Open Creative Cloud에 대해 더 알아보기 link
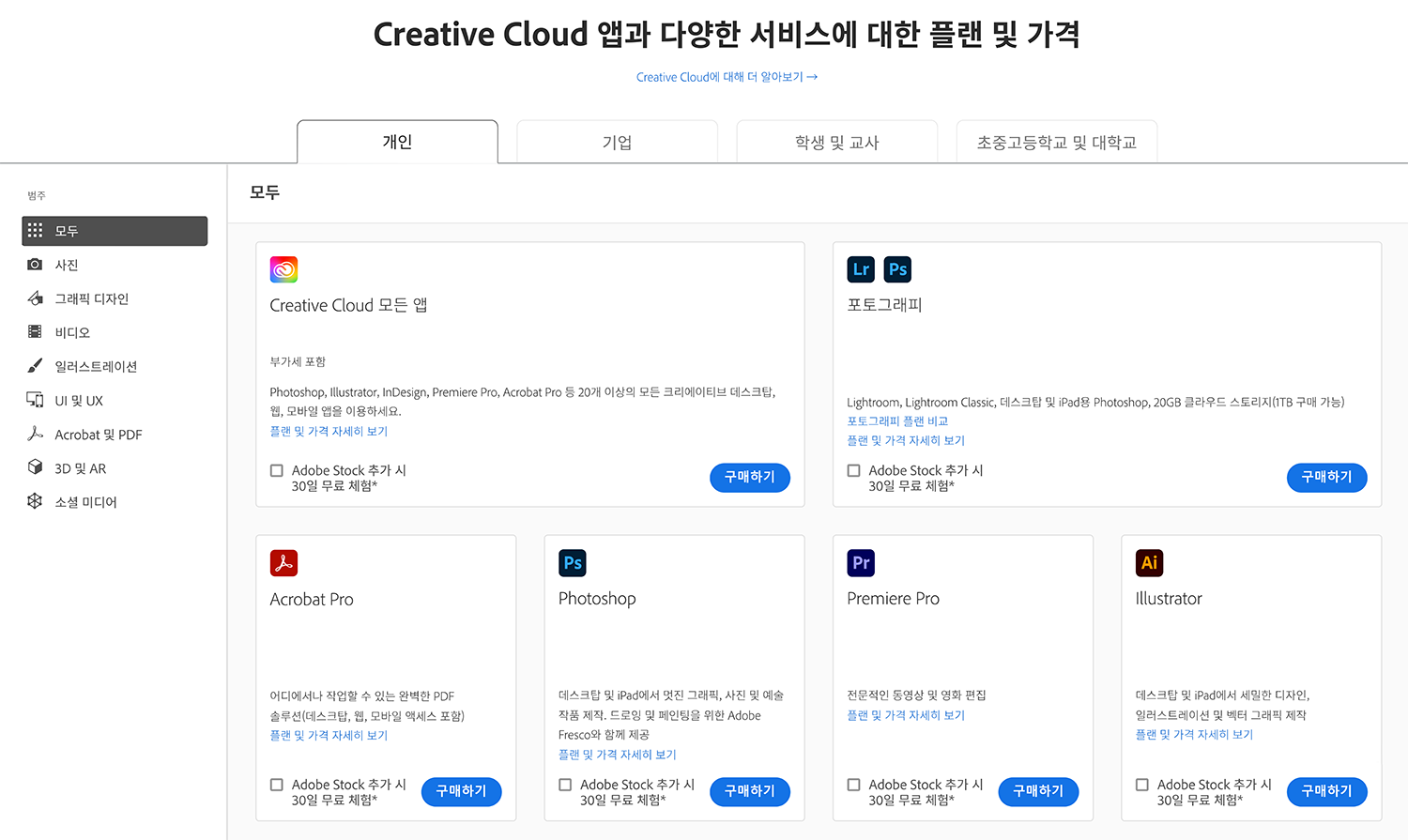1408x840 pixels. (x=727, y=77)
